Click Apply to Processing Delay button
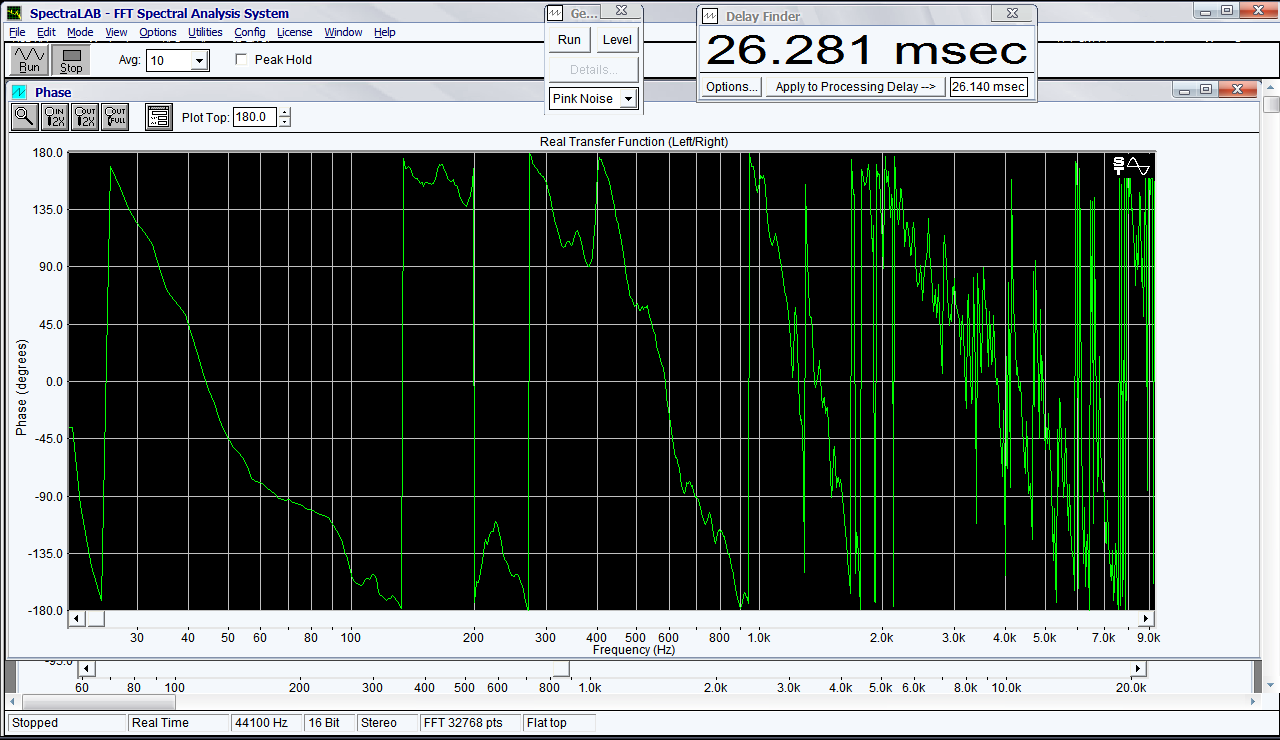This screenshot has height=740, width=1280. (855, 87)
